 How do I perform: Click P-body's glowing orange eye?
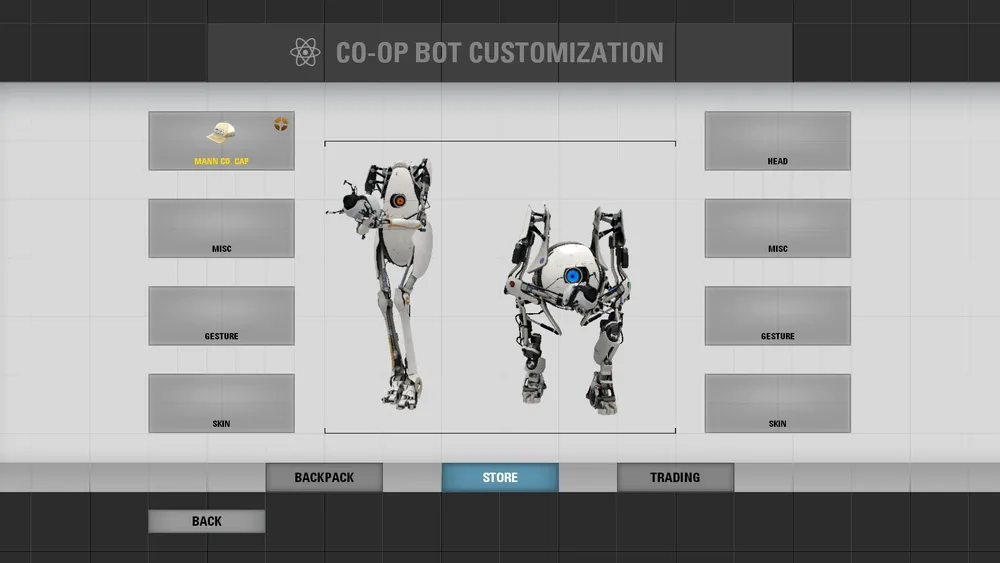(399, 201)
